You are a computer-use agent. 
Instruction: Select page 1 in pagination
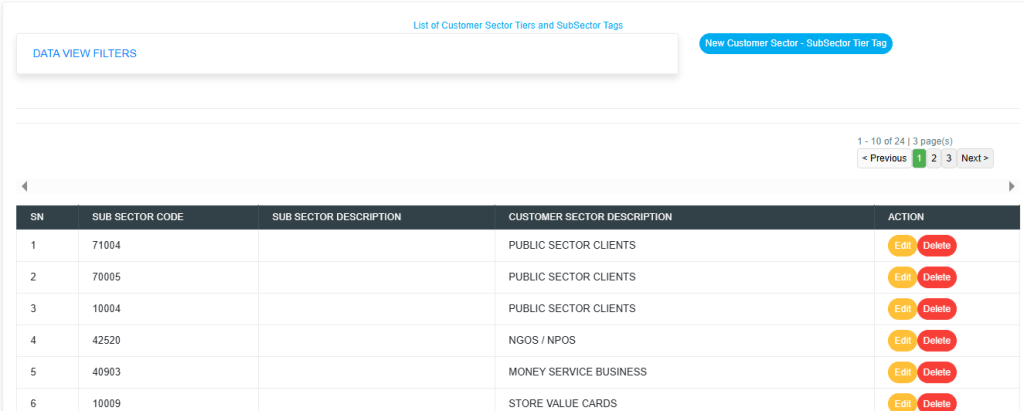[x=919, y=158]
